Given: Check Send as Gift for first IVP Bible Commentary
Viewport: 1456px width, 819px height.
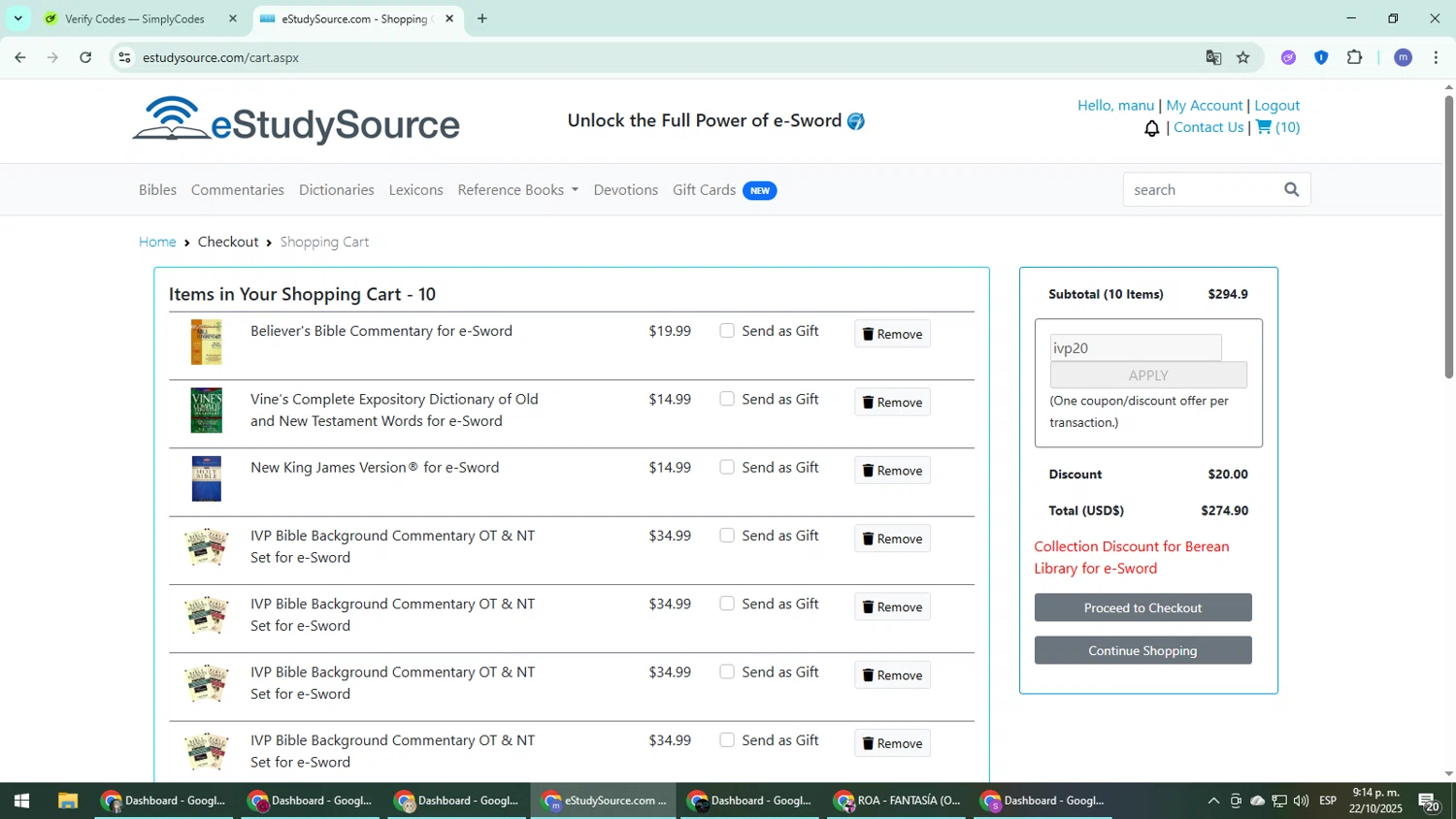Looking at the screenshot, I should pyautogui.click(x=726, y=536).
